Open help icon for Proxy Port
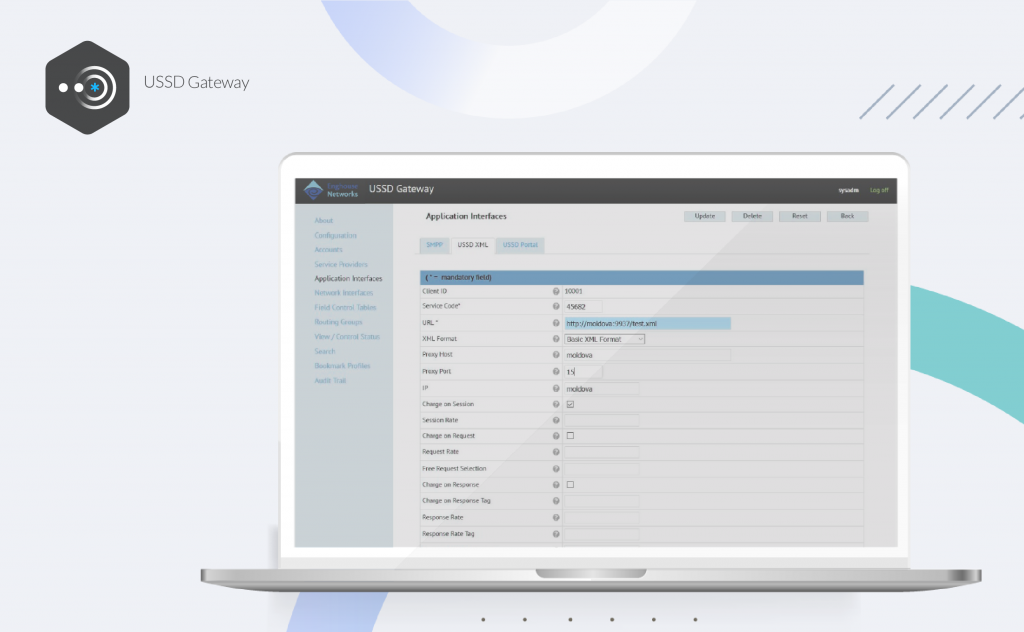 coord(556,371)
